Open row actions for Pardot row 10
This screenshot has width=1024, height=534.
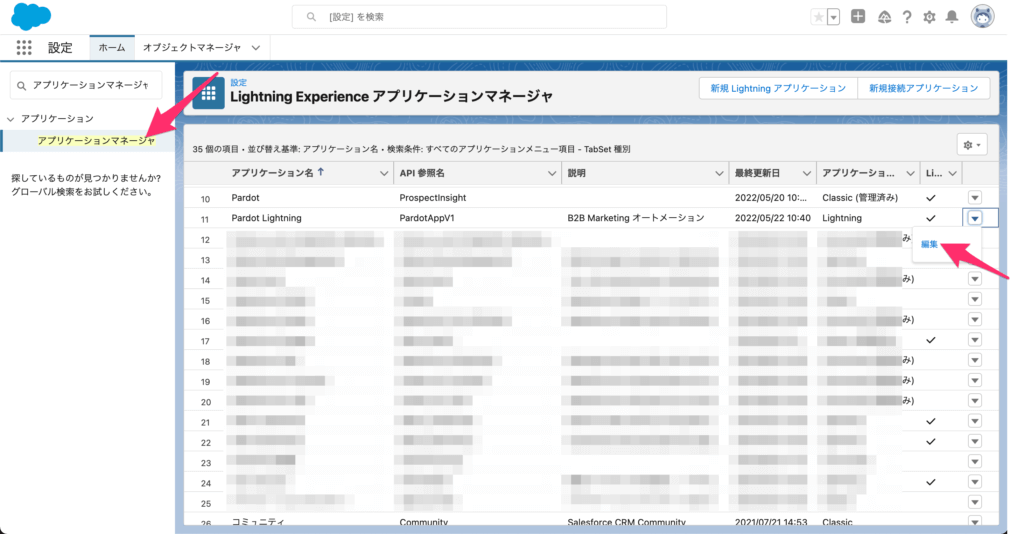tap(975, 198)
